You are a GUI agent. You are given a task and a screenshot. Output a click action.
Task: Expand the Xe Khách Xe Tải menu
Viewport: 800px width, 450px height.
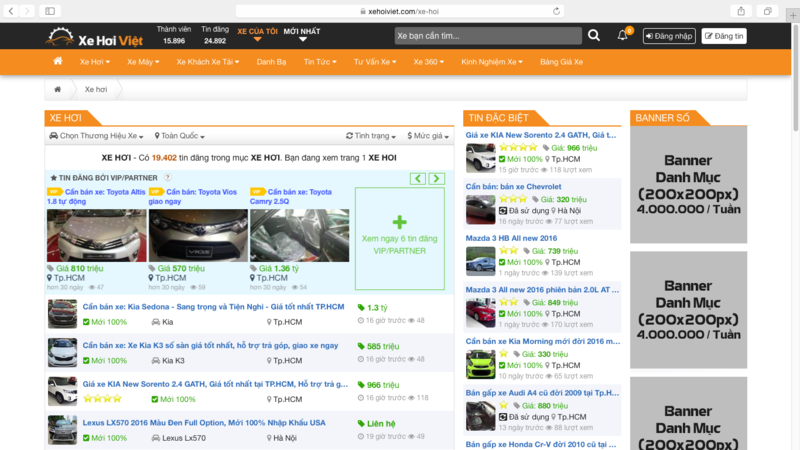(x=208, y=62)
